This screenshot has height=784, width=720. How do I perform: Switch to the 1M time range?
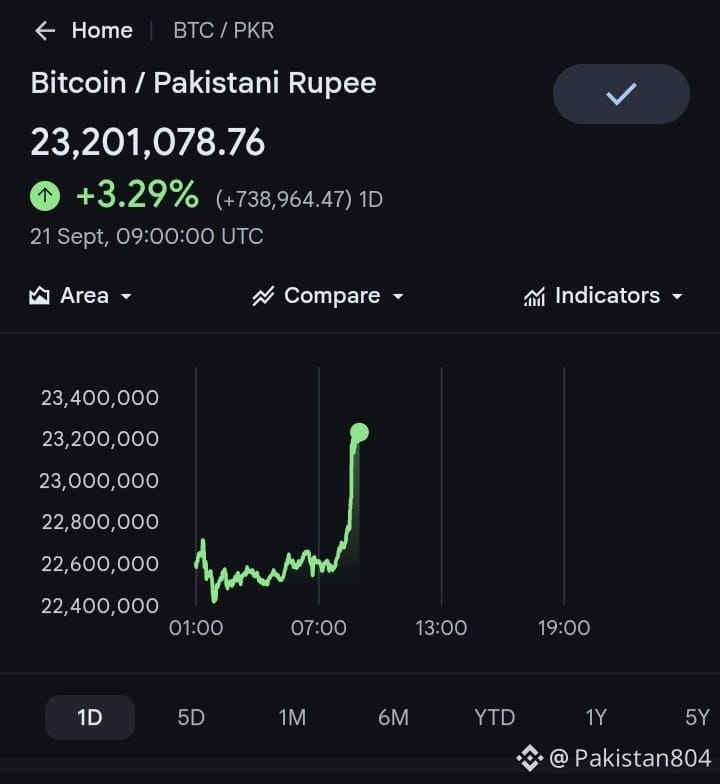click(x=292, y=718)
